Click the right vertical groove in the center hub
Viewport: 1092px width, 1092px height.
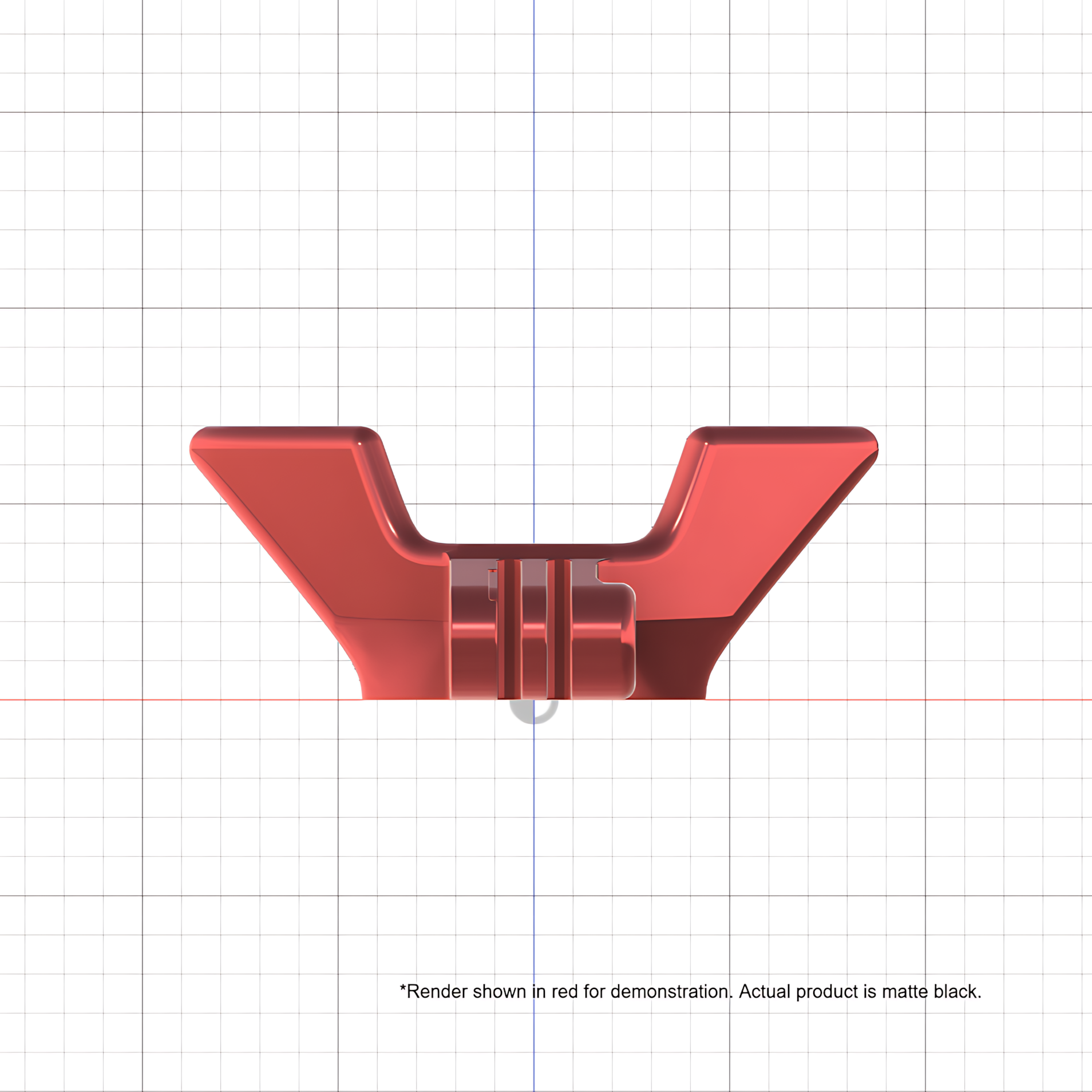(x=559, y=628)
